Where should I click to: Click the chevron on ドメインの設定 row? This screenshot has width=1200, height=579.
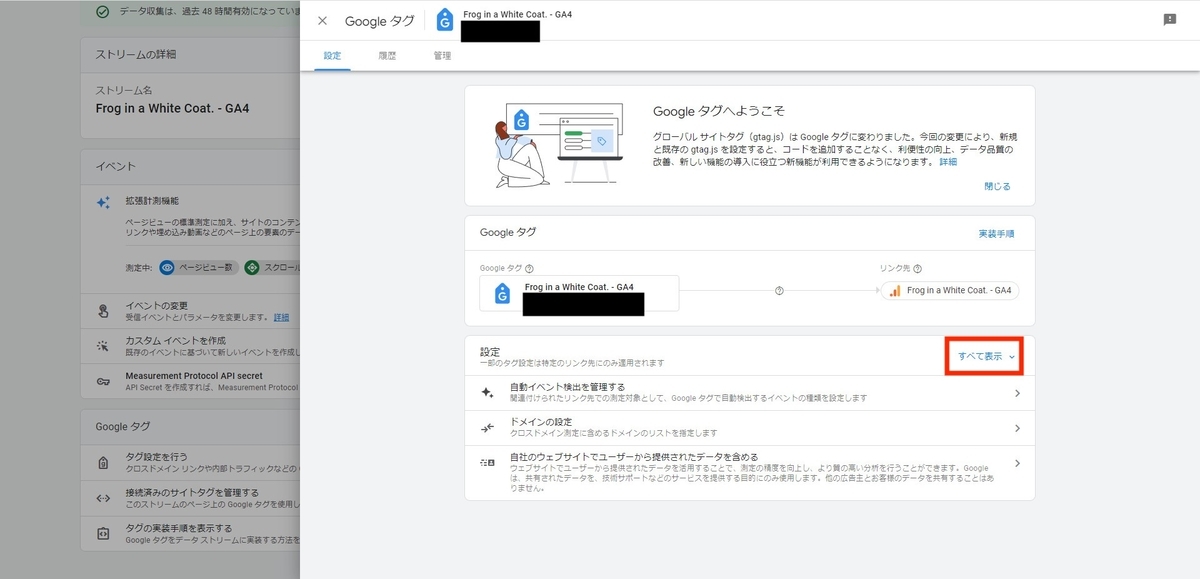[x=1017, y=428]
